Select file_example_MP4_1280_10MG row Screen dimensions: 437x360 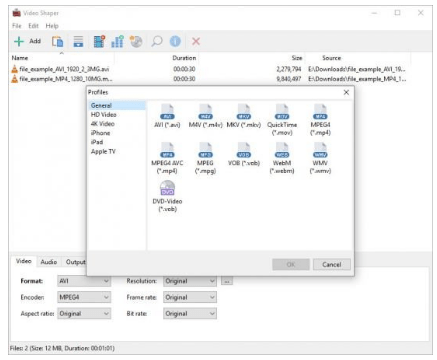tap(210, 79)
